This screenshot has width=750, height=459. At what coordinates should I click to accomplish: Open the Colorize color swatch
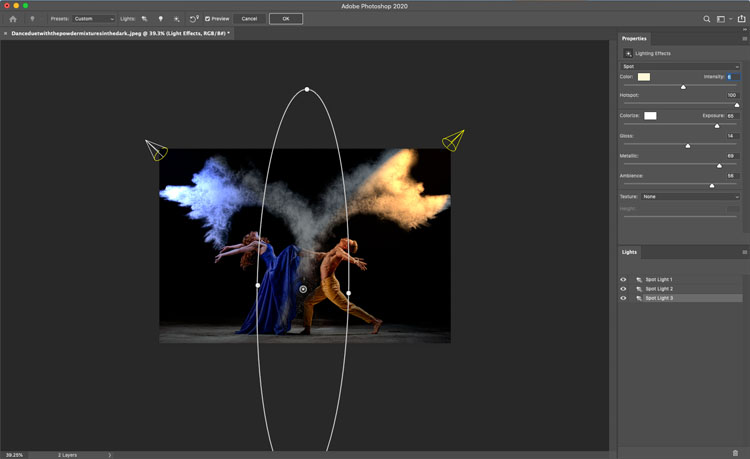point(650,116)
